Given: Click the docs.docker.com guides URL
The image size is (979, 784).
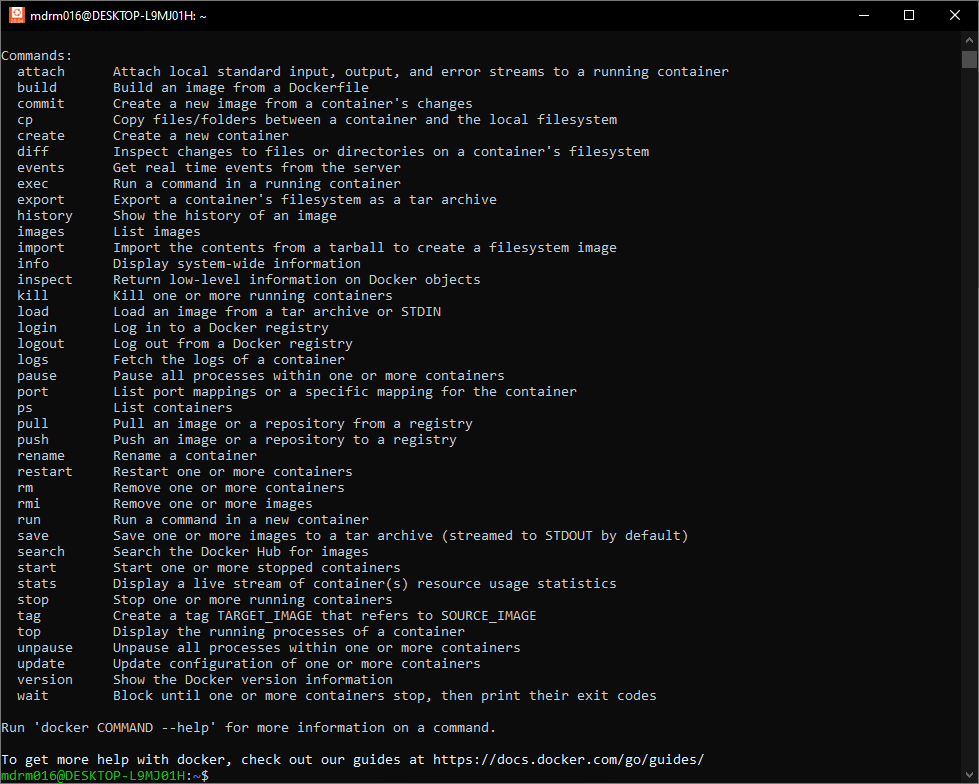Looking at the screenshot, I should pyautogui.click(x=568, y=760).
